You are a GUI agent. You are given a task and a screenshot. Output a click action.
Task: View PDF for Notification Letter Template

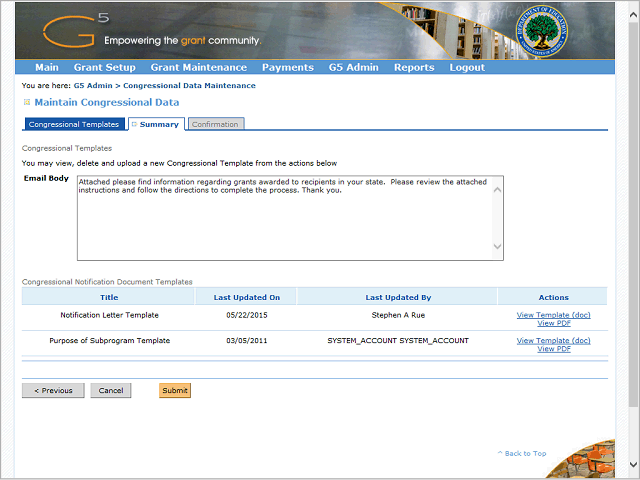554,323
